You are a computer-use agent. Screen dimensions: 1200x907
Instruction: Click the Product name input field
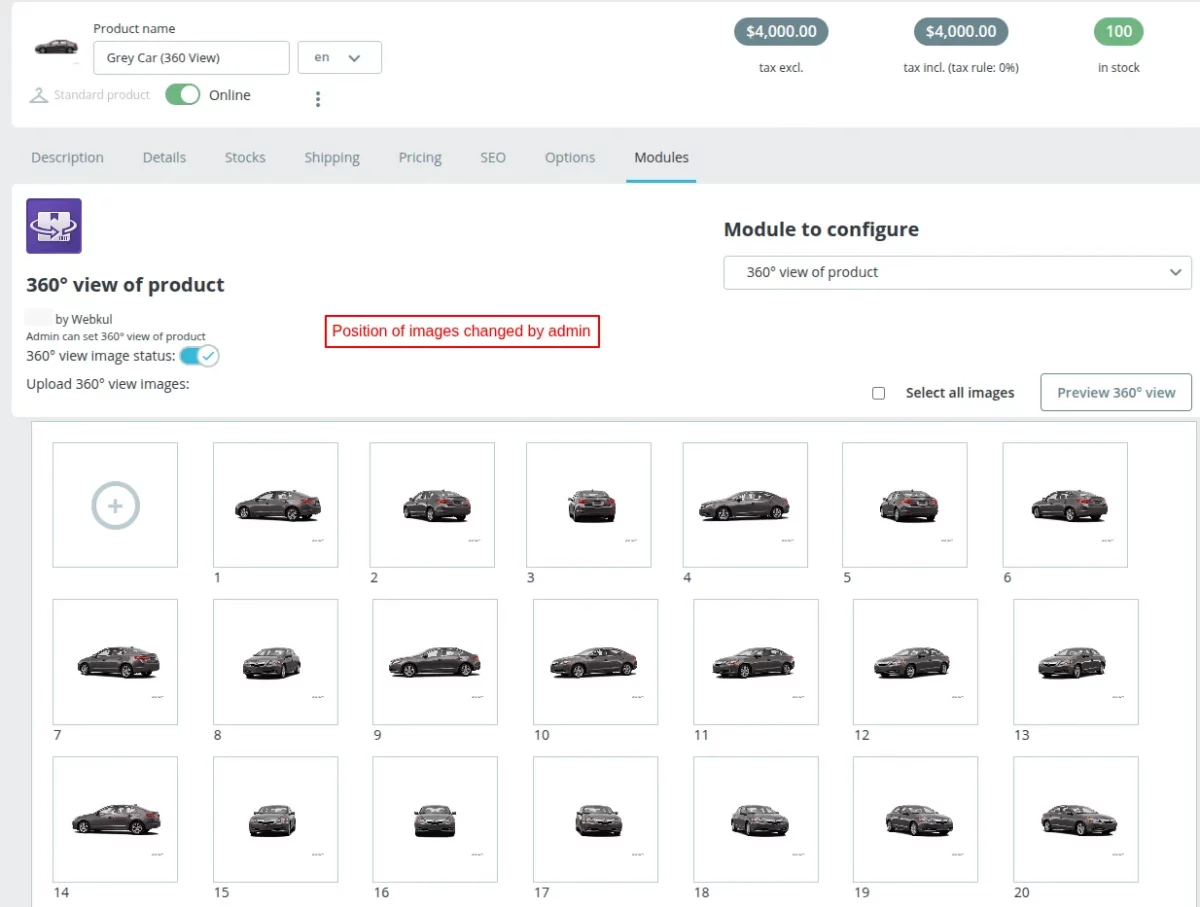(191, 58)
